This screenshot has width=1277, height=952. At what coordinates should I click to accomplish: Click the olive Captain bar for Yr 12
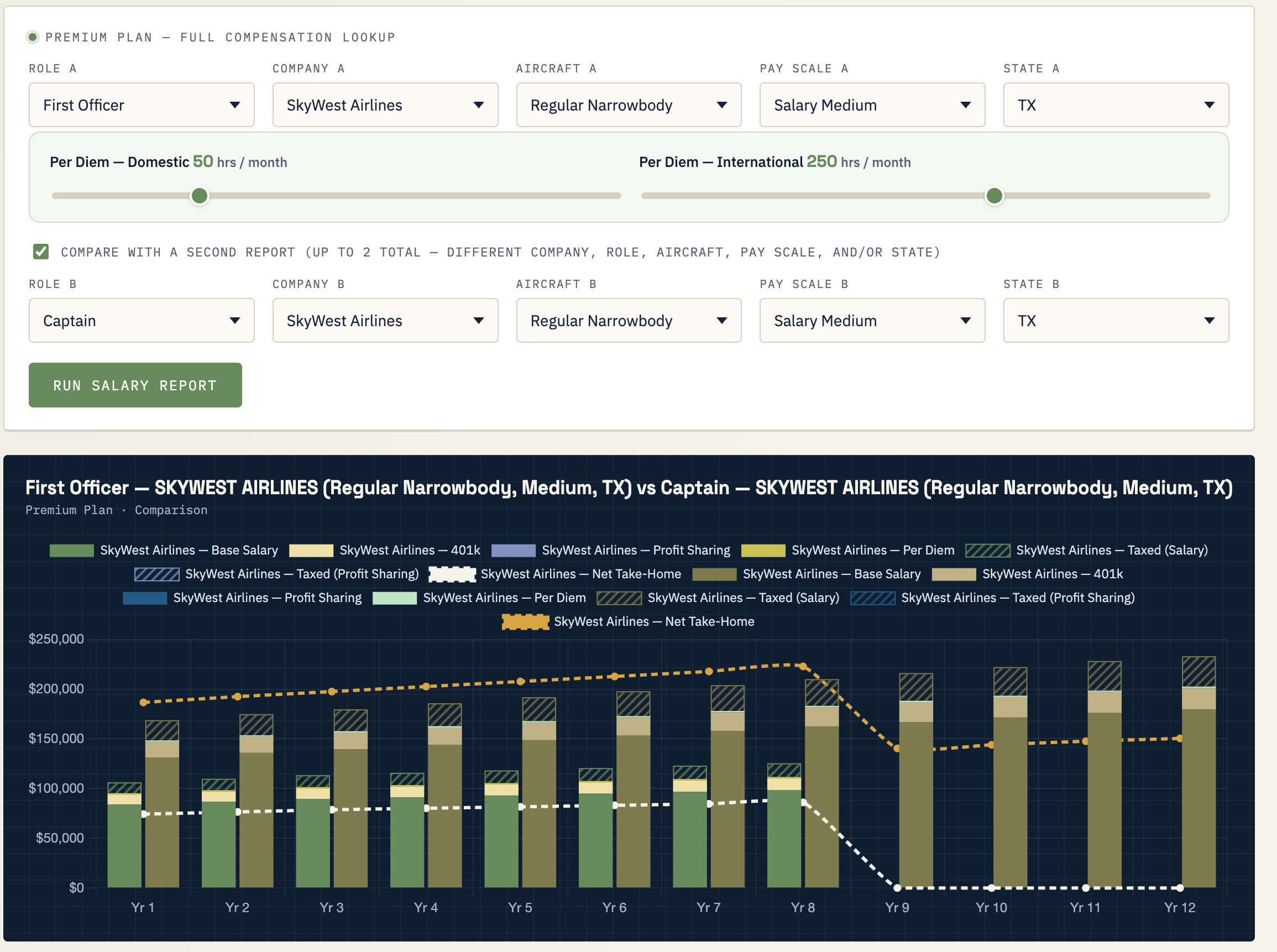[x=1199, y=798]
